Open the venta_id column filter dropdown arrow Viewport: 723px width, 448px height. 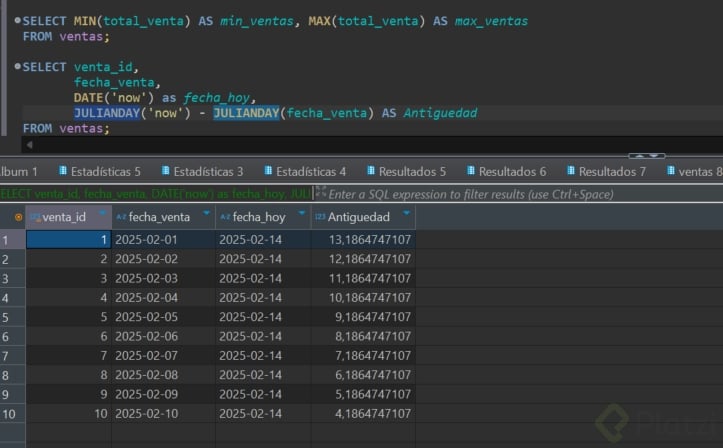102,213
